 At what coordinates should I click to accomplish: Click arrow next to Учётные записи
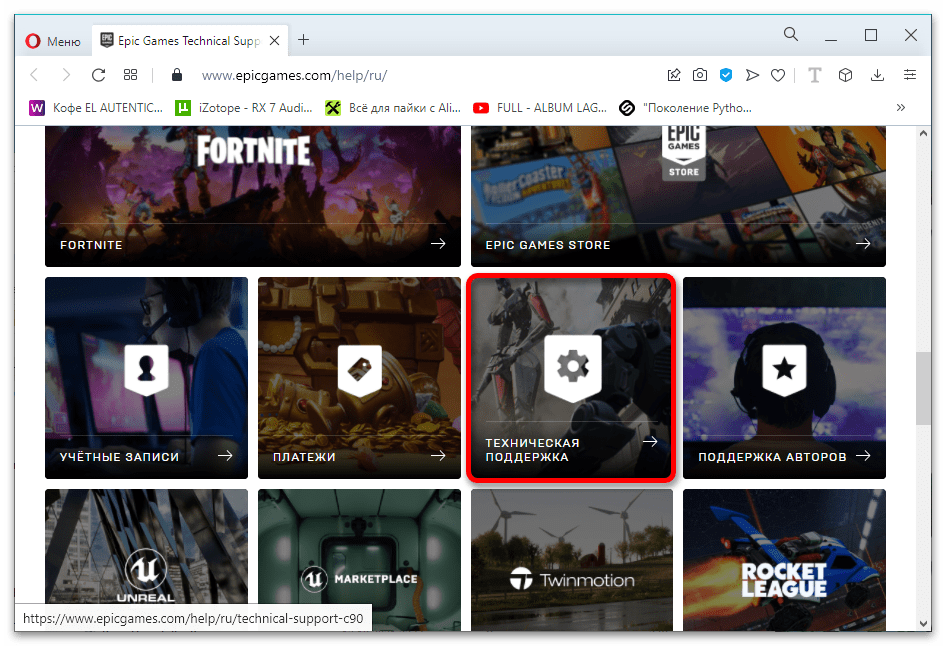[225, 455]
